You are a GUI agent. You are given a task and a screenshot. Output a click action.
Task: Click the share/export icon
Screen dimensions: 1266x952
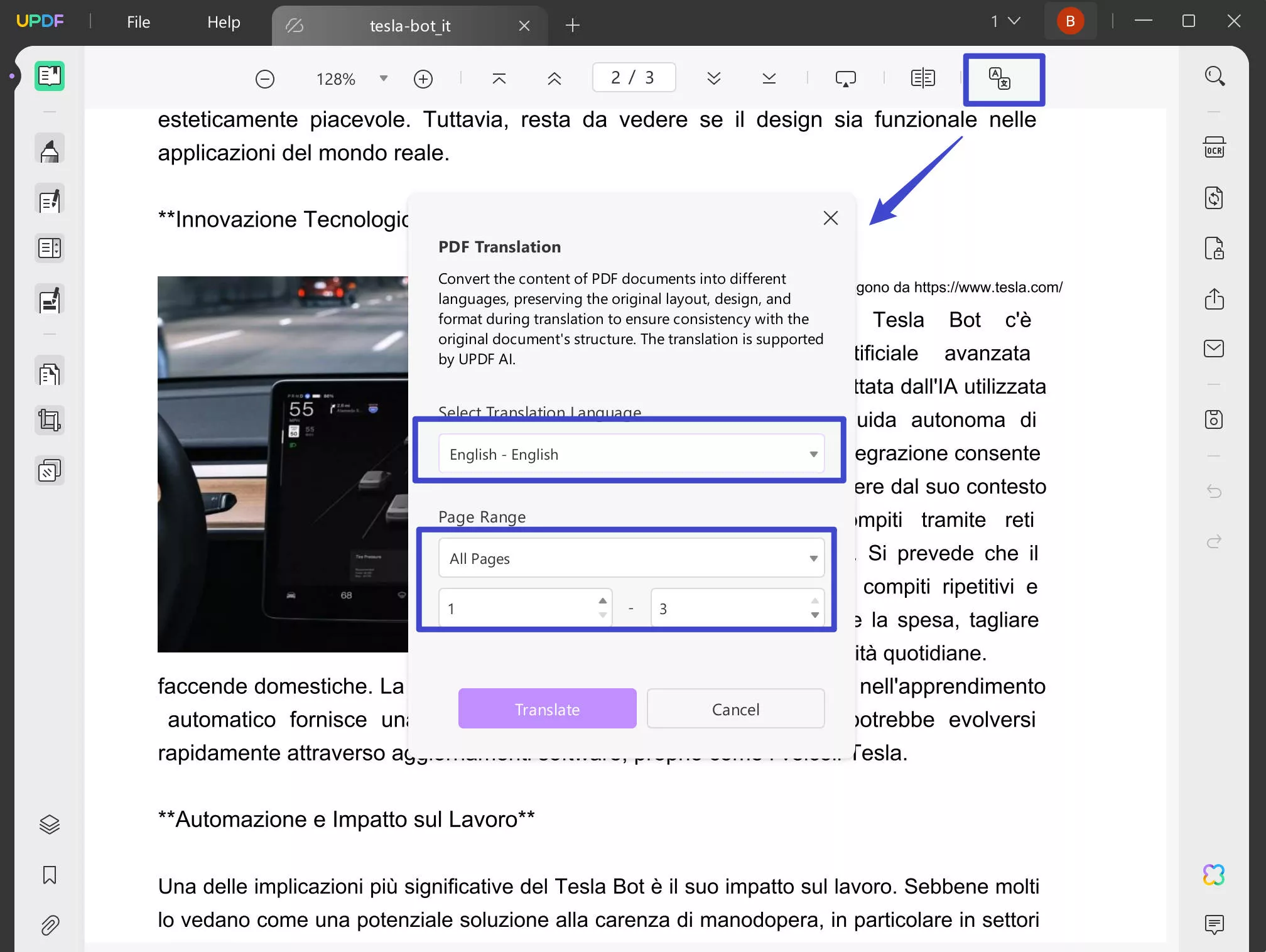(1215, 300)
